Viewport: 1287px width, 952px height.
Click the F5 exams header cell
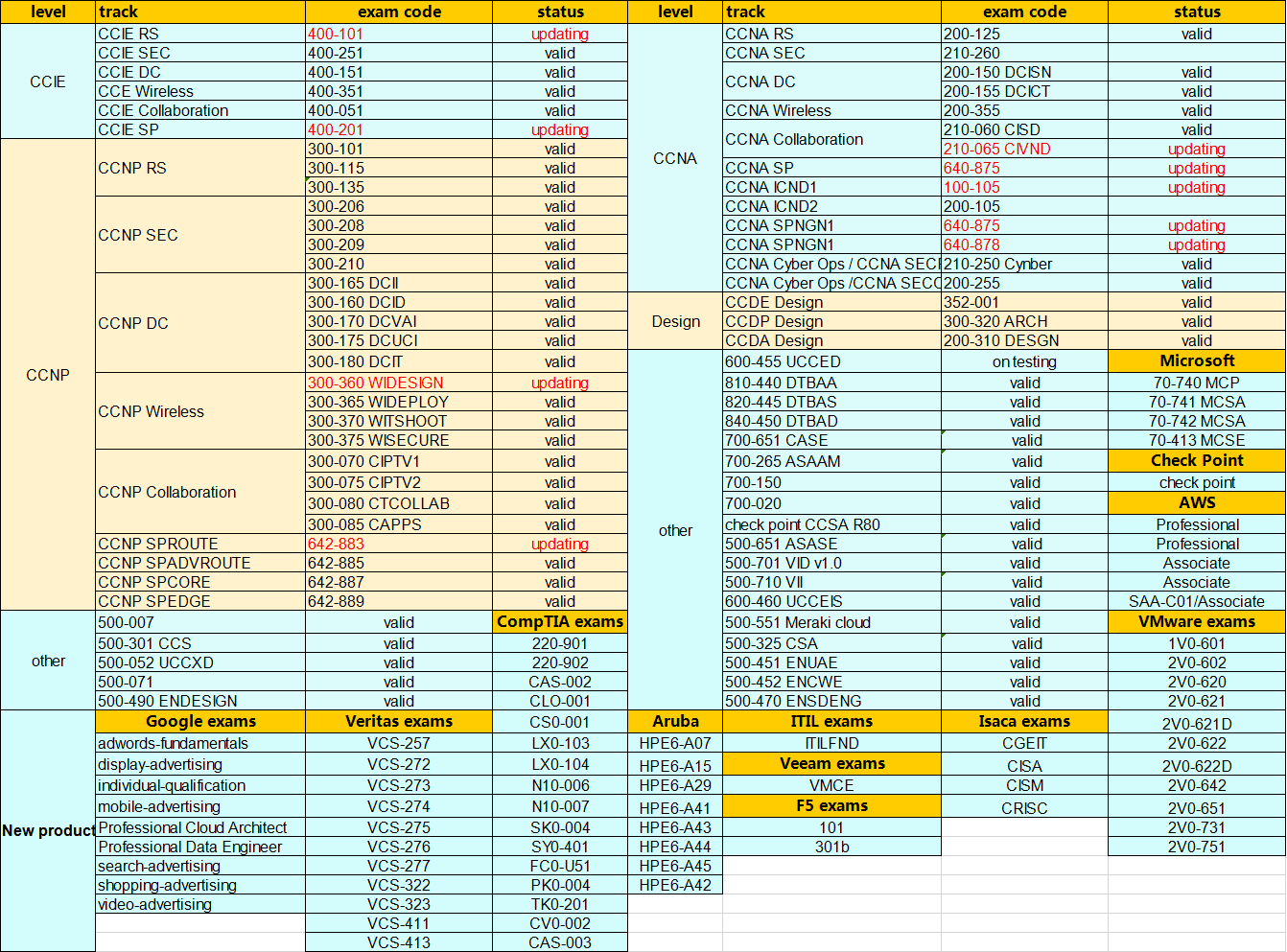tap(831, 805)
